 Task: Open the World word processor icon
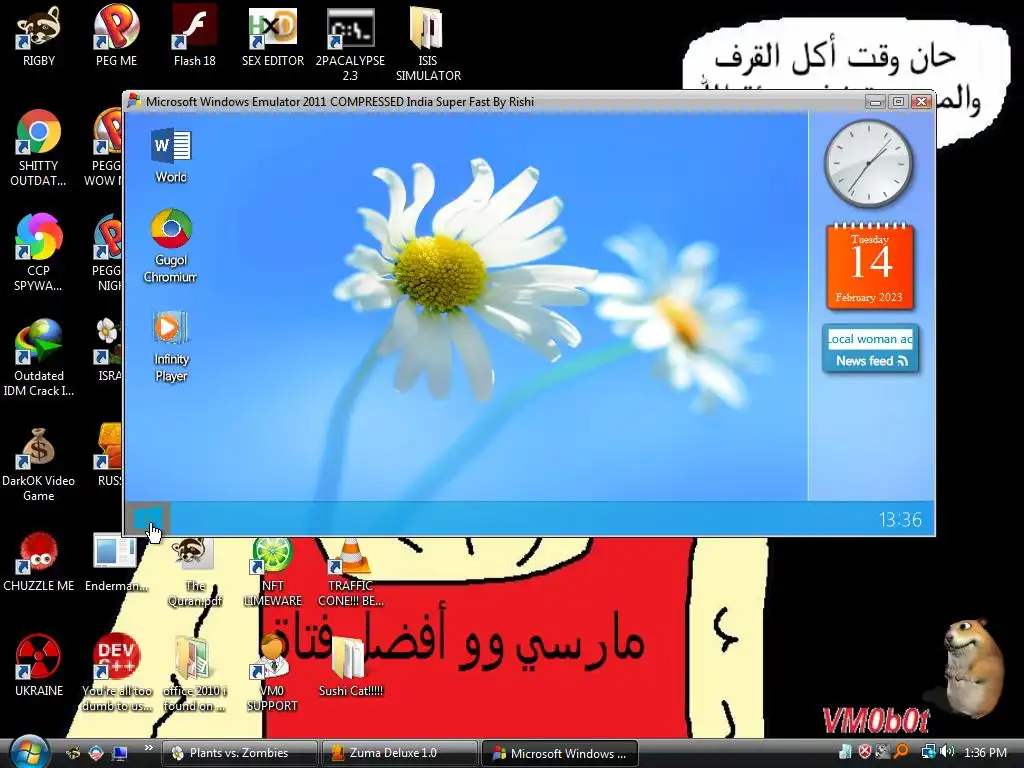coord(171,155)
